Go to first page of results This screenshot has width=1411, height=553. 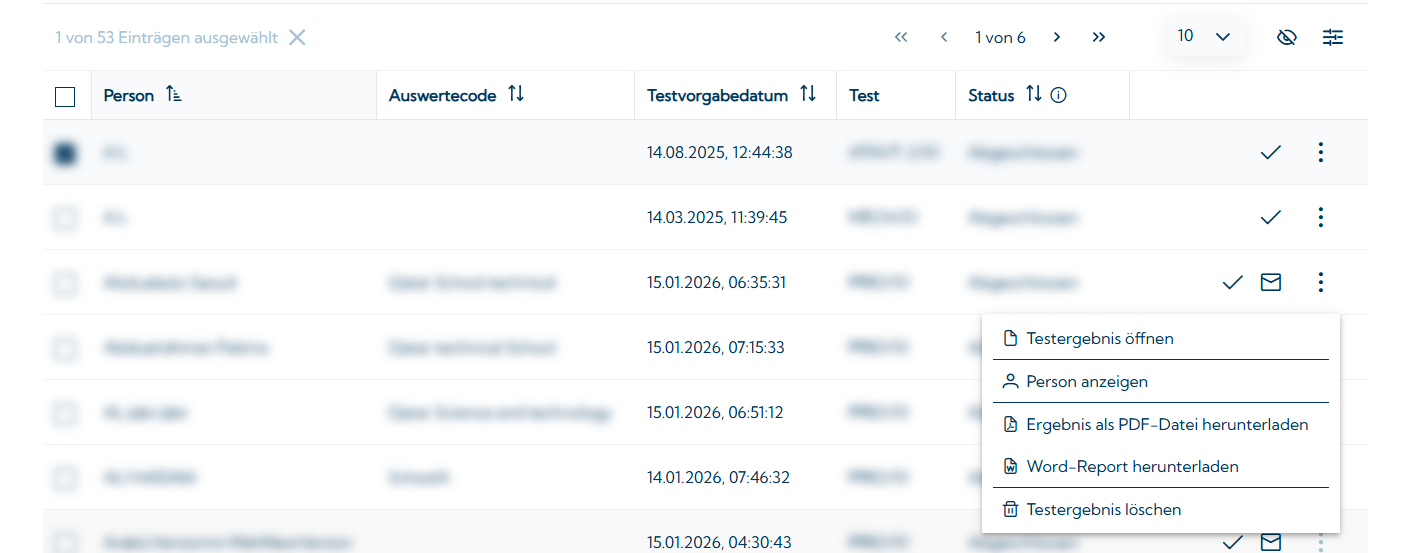(x=901, y=38)
